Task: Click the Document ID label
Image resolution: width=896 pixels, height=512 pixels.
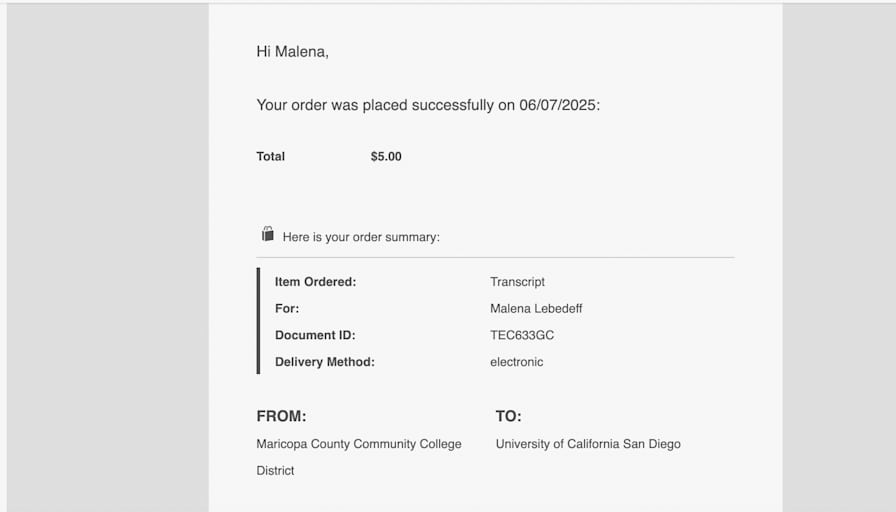Action: (x=315, y=335)
